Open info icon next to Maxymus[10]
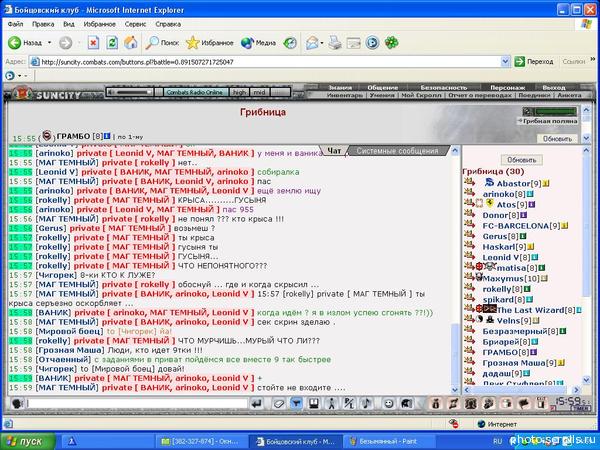 pos(544,279)
